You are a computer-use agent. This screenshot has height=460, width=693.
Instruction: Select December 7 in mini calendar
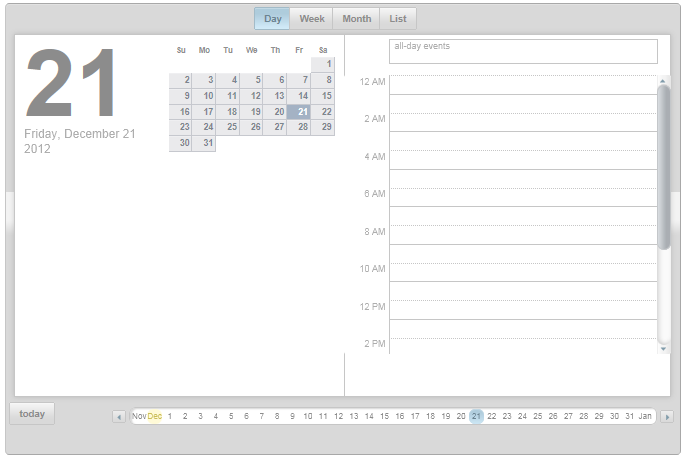click(x=299, y=80)
